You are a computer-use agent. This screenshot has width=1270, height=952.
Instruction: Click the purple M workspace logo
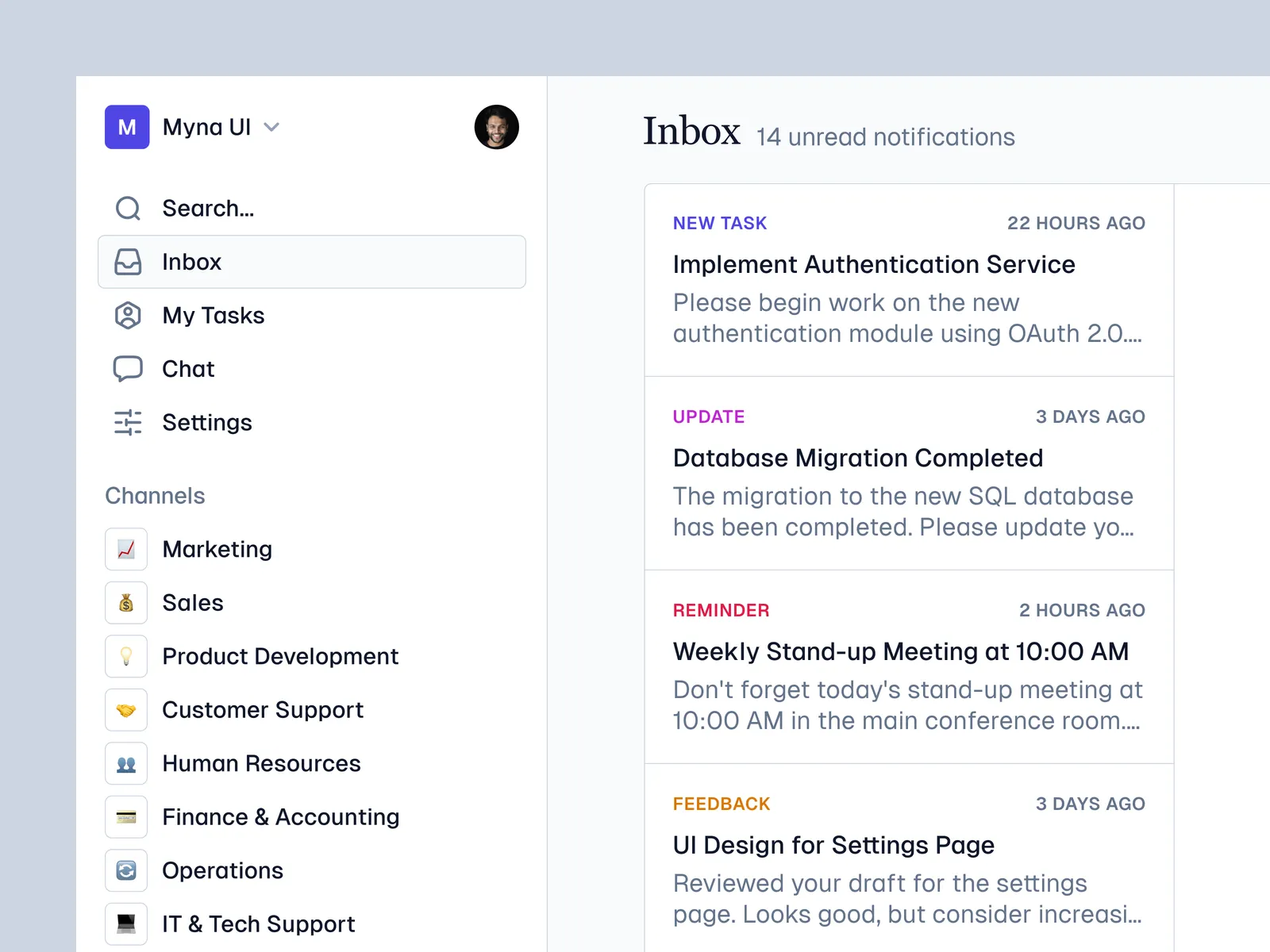(127, 127)
